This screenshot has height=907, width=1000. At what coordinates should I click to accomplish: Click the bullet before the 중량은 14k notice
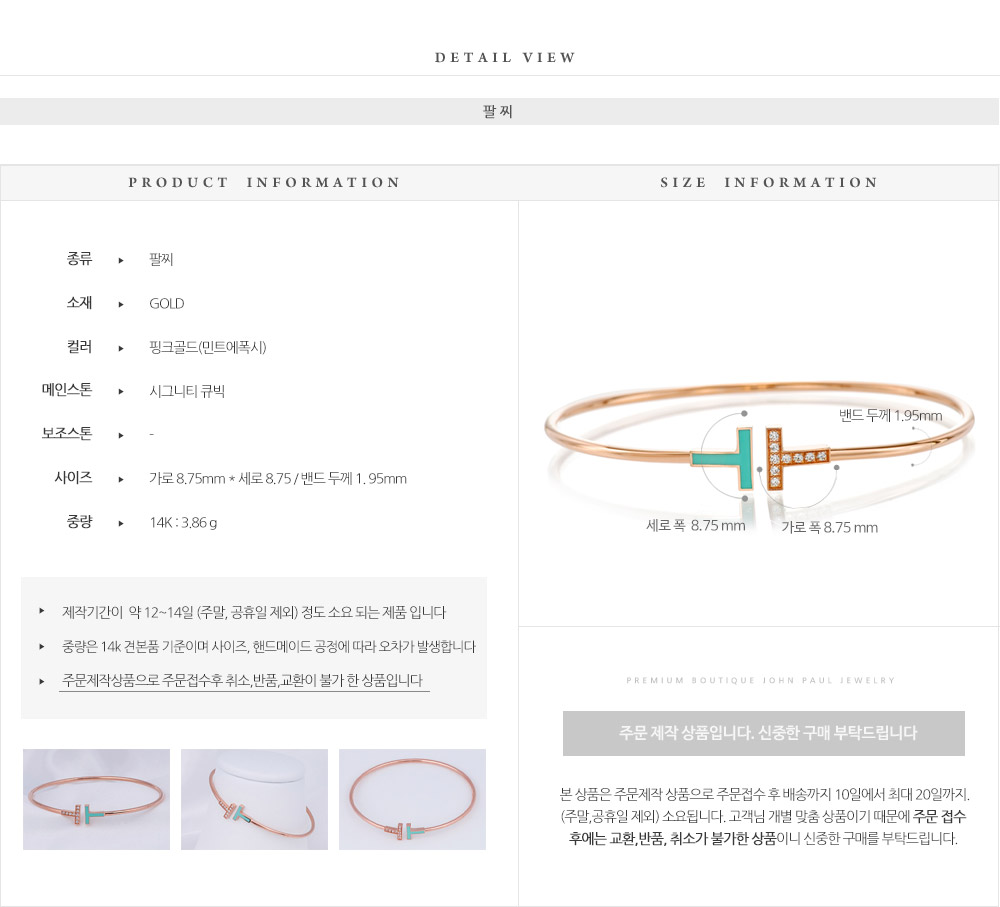pyautogui.click(x=41, y=647)
